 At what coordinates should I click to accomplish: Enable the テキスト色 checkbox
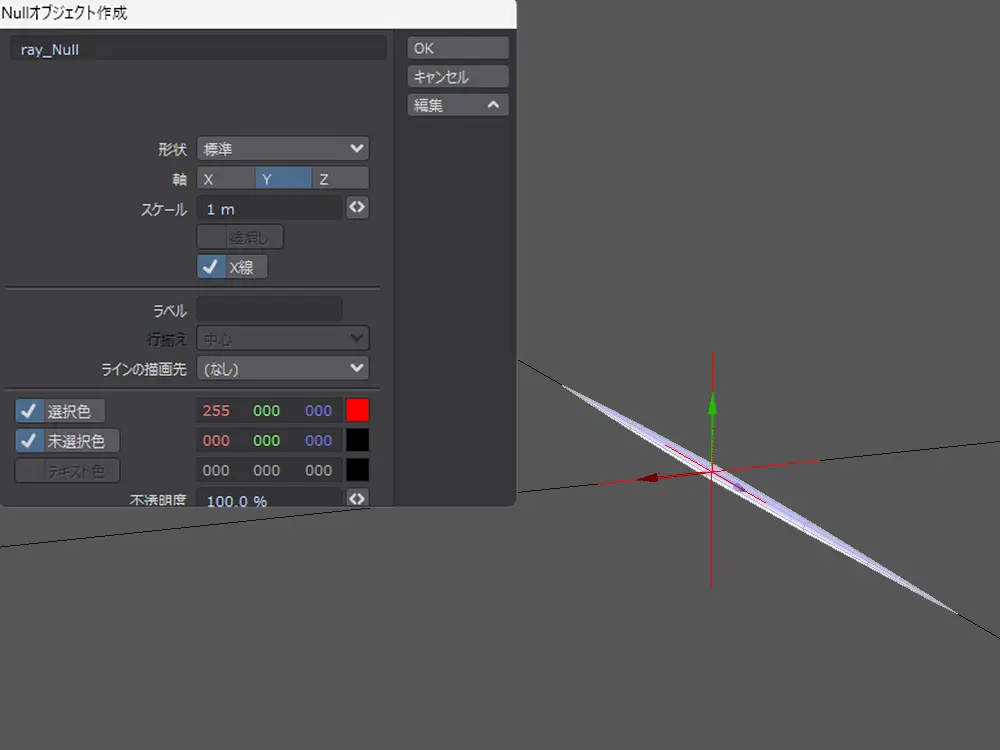[x=29, y=470]
